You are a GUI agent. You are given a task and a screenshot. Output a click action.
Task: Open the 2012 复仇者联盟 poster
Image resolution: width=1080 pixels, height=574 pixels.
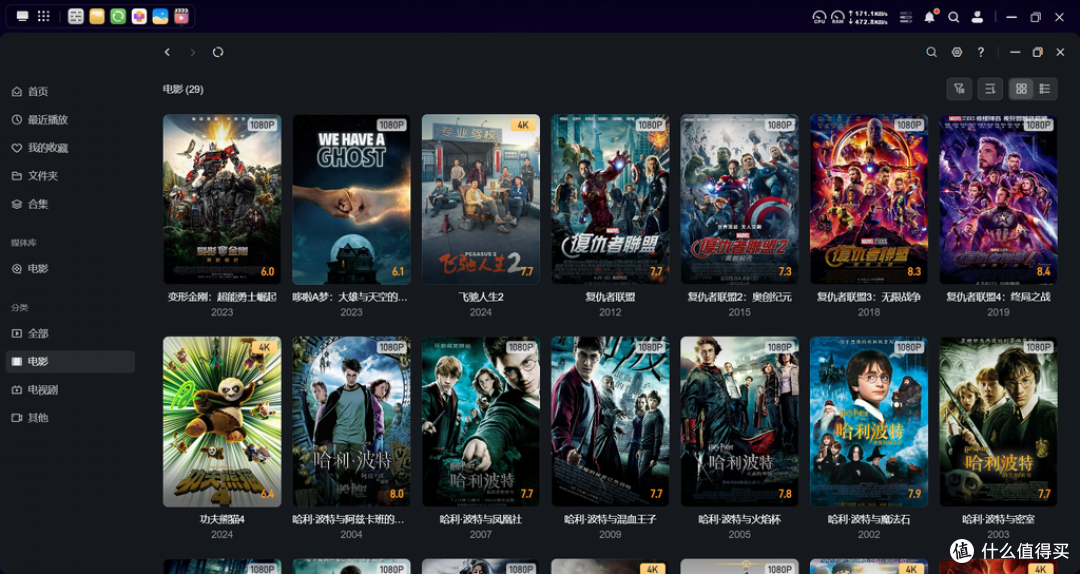(610, 199)
